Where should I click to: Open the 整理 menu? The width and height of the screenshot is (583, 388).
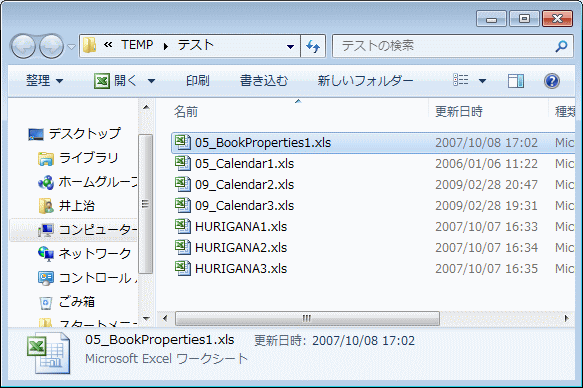pos(44,81)
